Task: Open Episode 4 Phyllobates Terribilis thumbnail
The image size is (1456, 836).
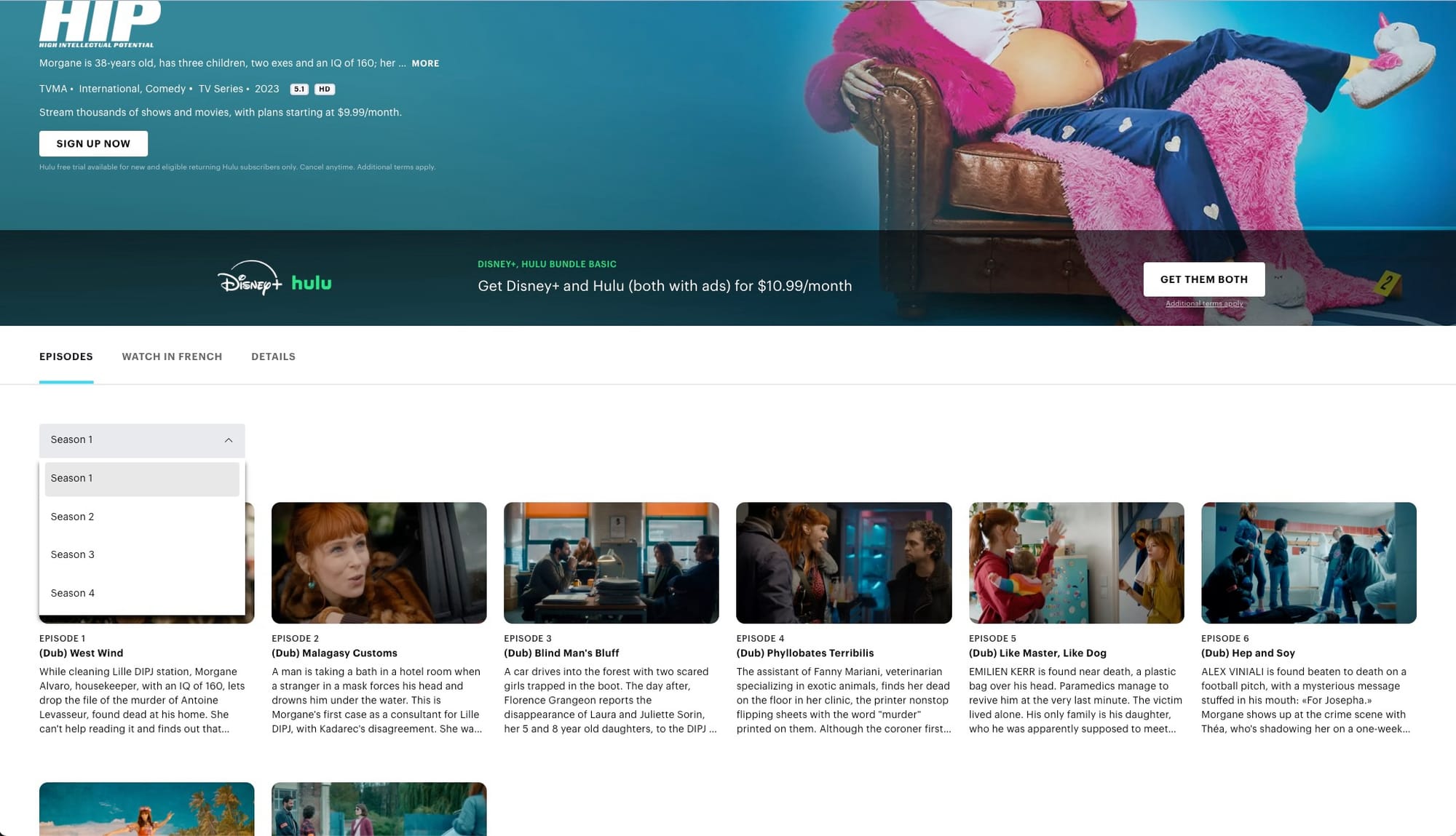Action: point(844,562)
